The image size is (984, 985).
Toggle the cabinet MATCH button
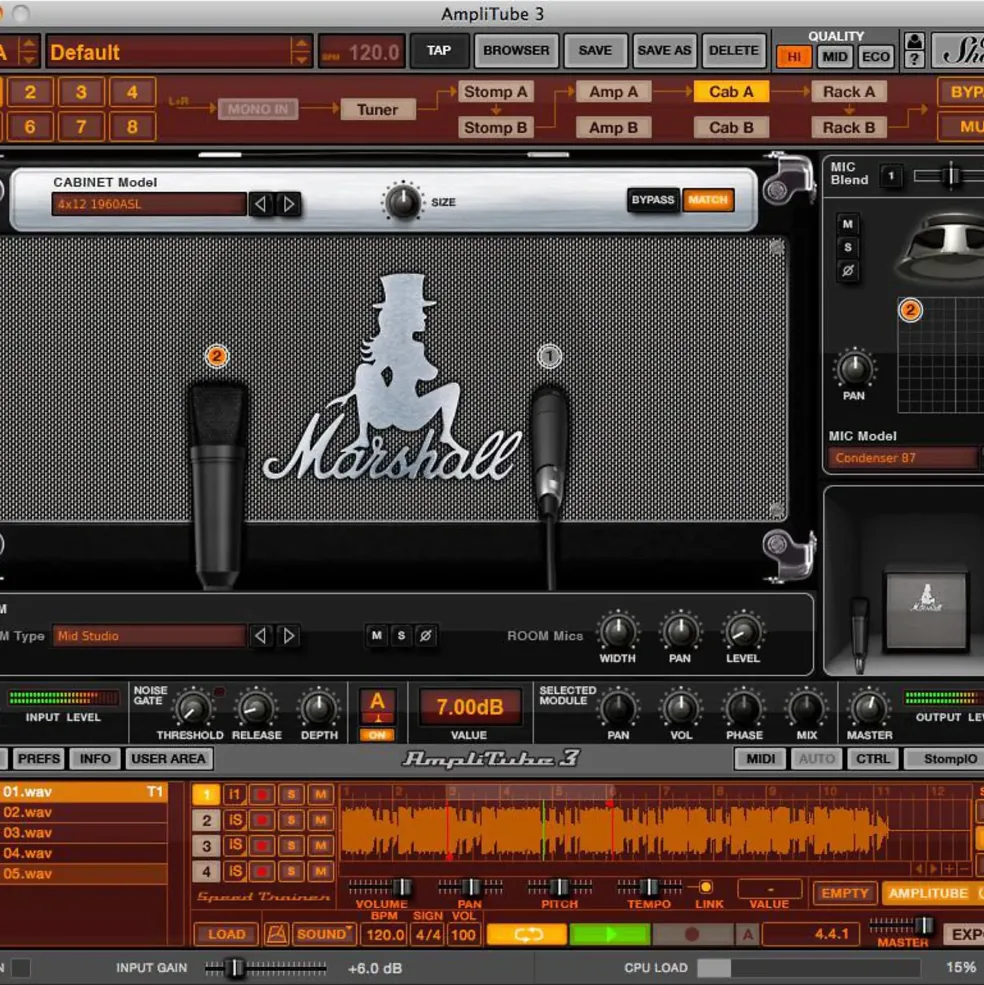click(x=708, y=200)
